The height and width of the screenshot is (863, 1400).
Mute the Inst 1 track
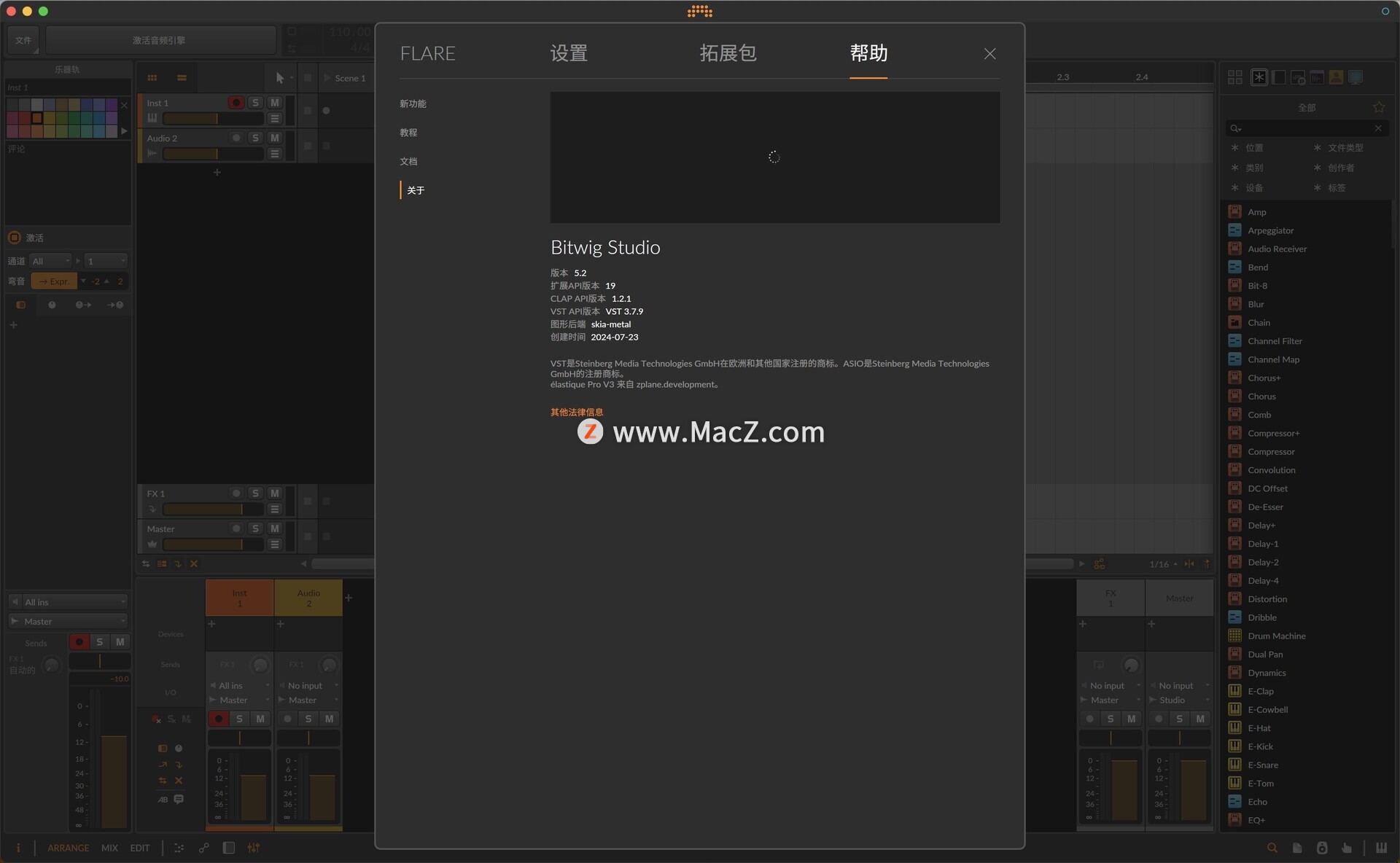(x=275, y=103)
